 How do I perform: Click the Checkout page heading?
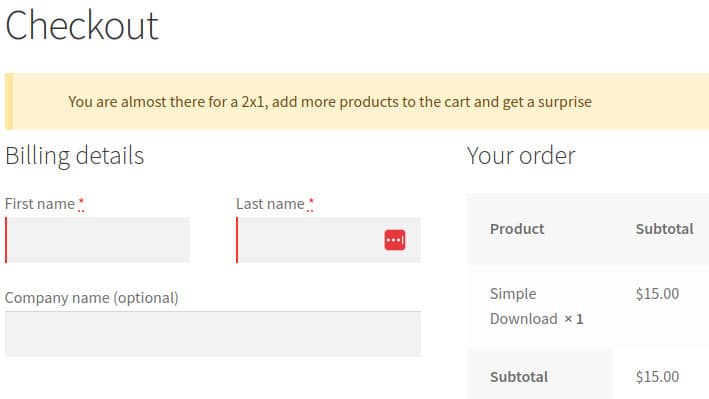click(82, 26)
